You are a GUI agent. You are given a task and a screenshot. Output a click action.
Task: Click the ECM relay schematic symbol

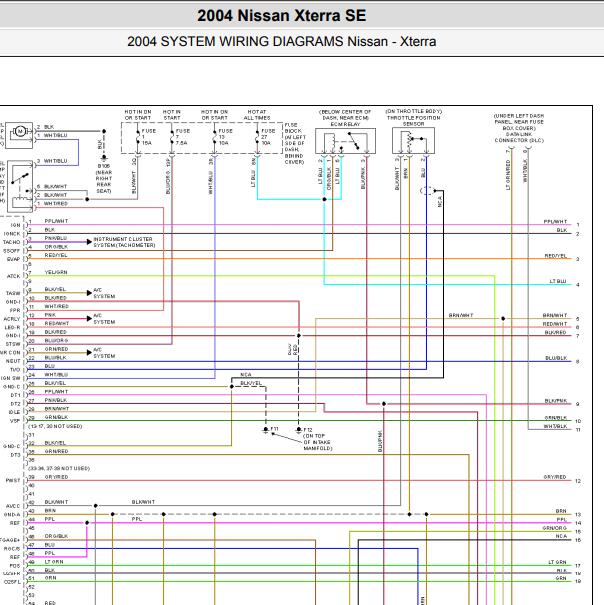pyautogui.click(x=345, y=141)
